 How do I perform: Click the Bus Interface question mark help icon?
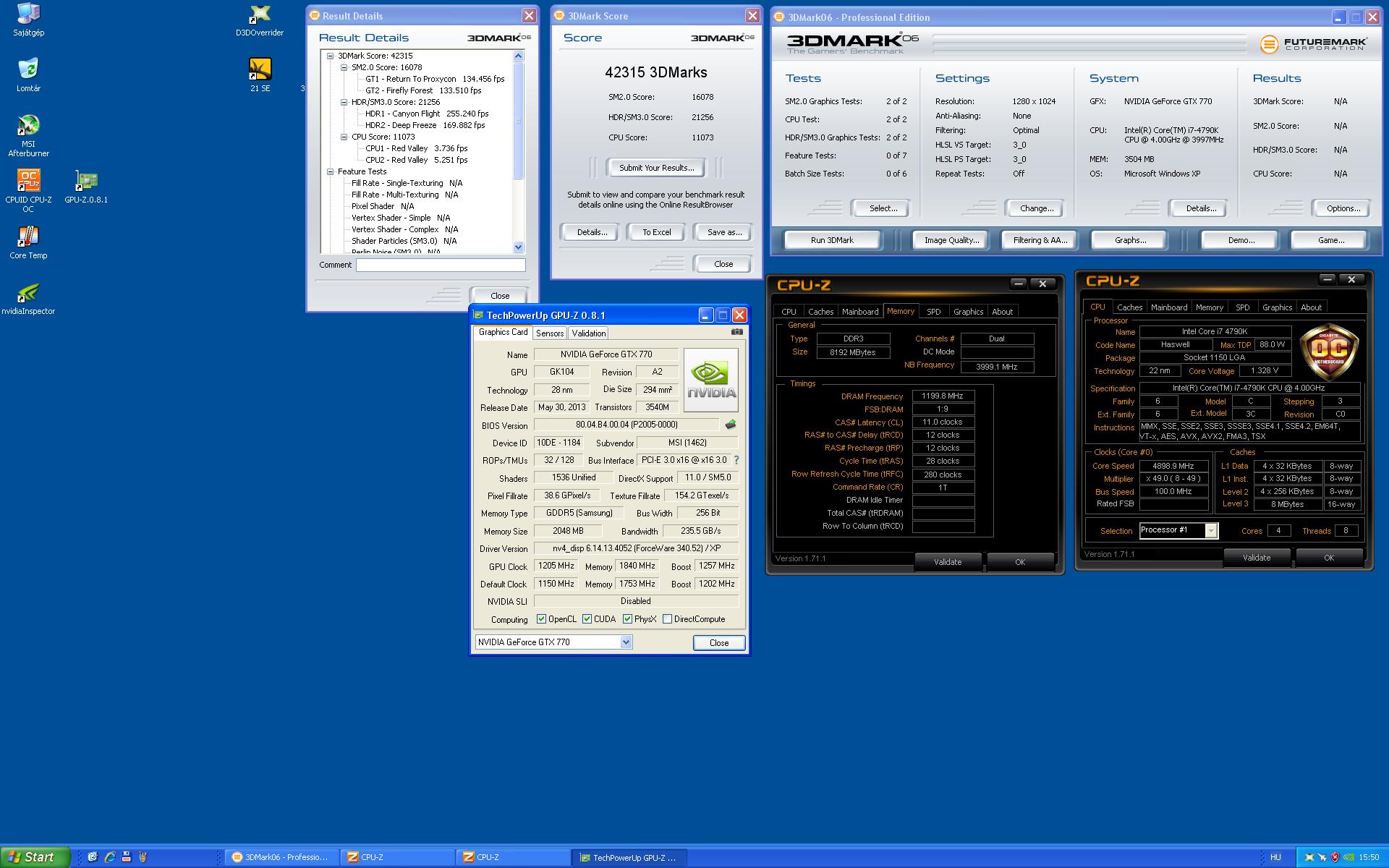736,460
